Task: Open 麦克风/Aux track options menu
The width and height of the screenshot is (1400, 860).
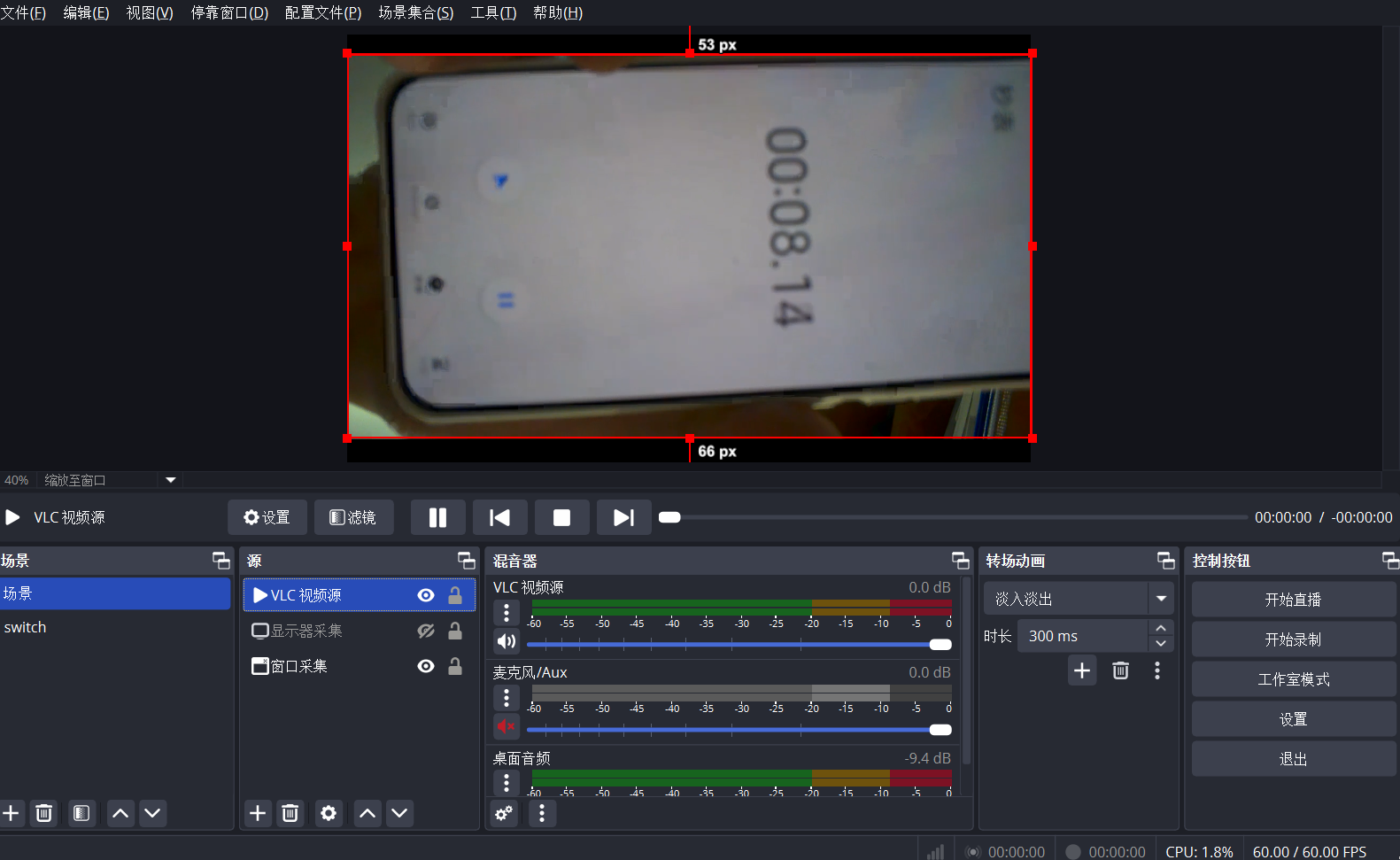Action: tap(507, 697)
